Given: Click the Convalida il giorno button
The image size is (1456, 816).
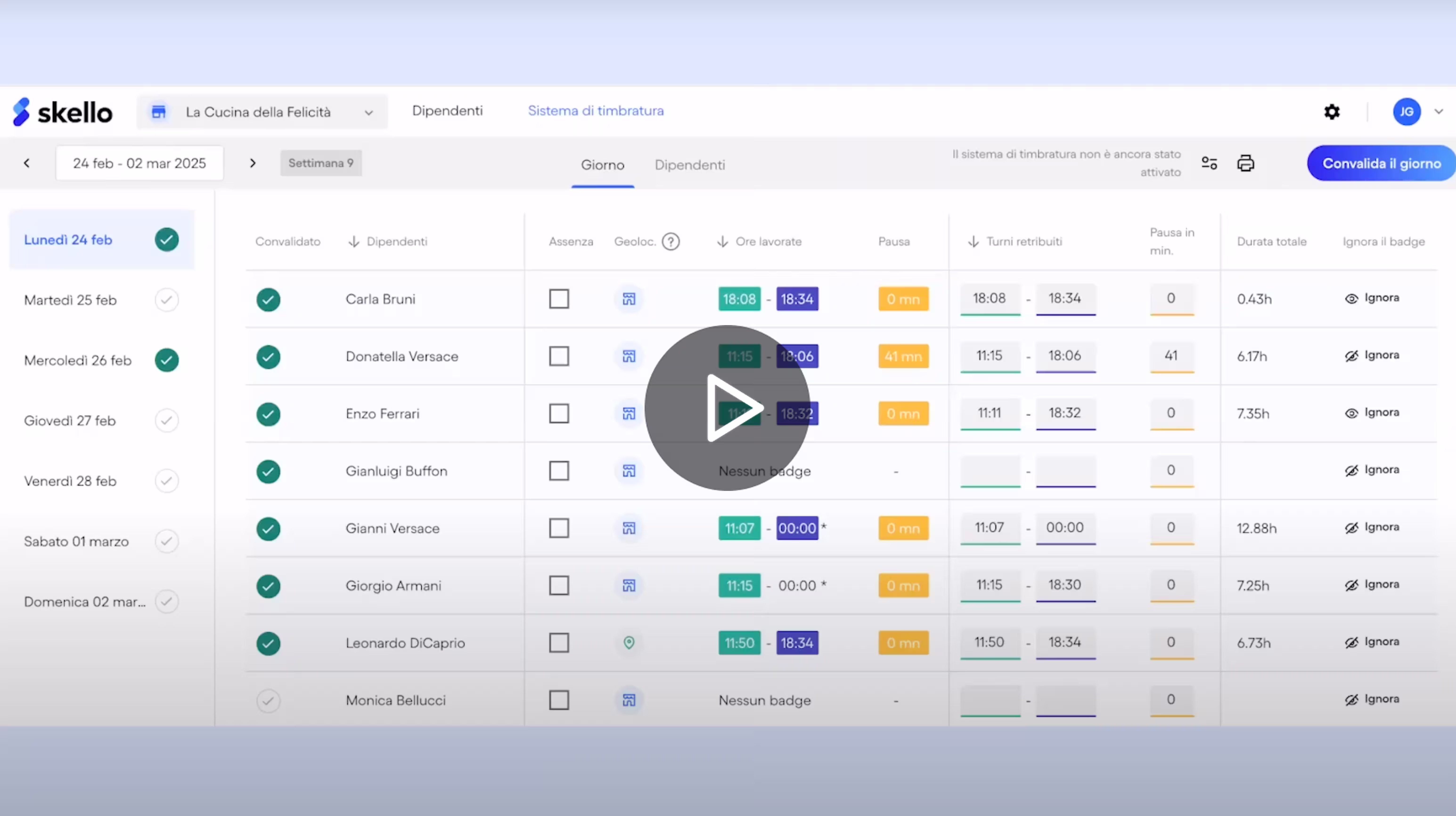Looking at the screenshot, I should (x=1381, y=163).
